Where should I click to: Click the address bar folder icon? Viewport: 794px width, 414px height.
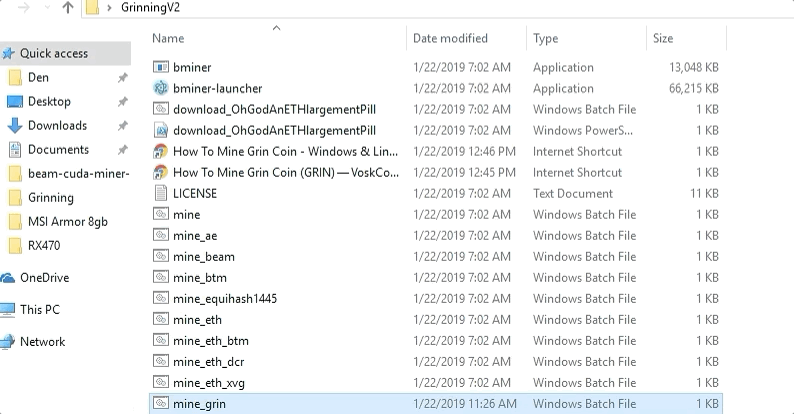92,8
